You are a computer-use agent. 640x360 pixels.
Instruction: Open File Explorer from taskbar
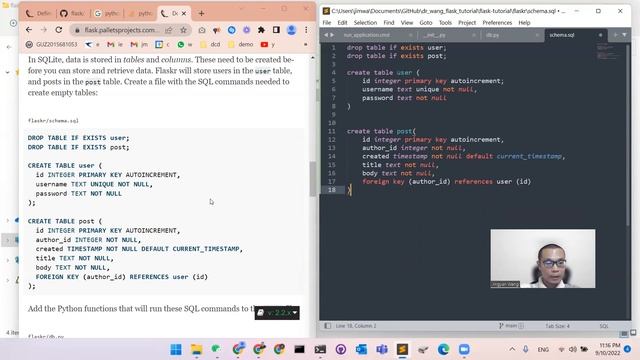pos(196,349)
